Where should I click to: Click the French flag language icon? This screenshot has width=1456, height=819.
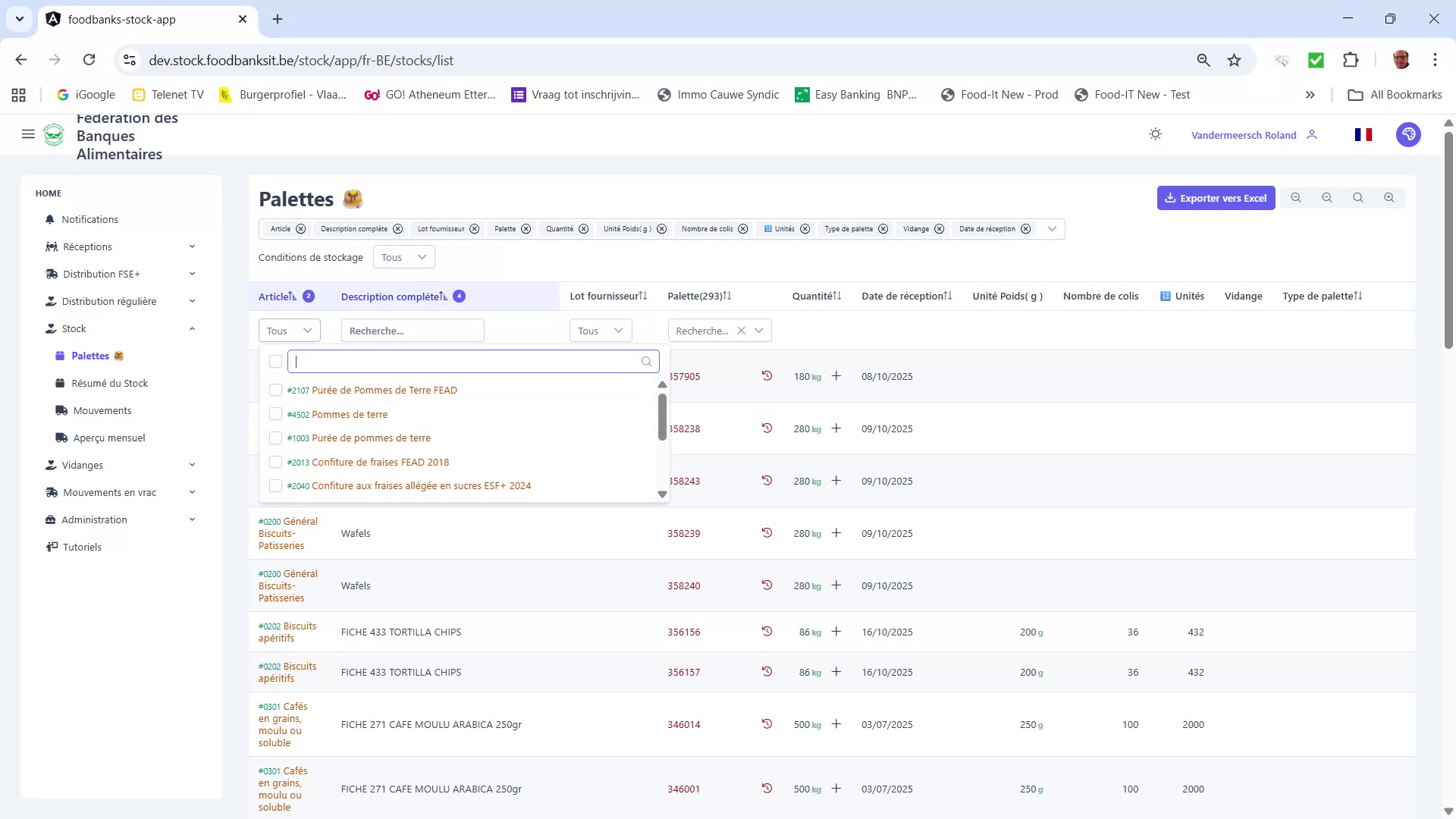(1363, 134)
